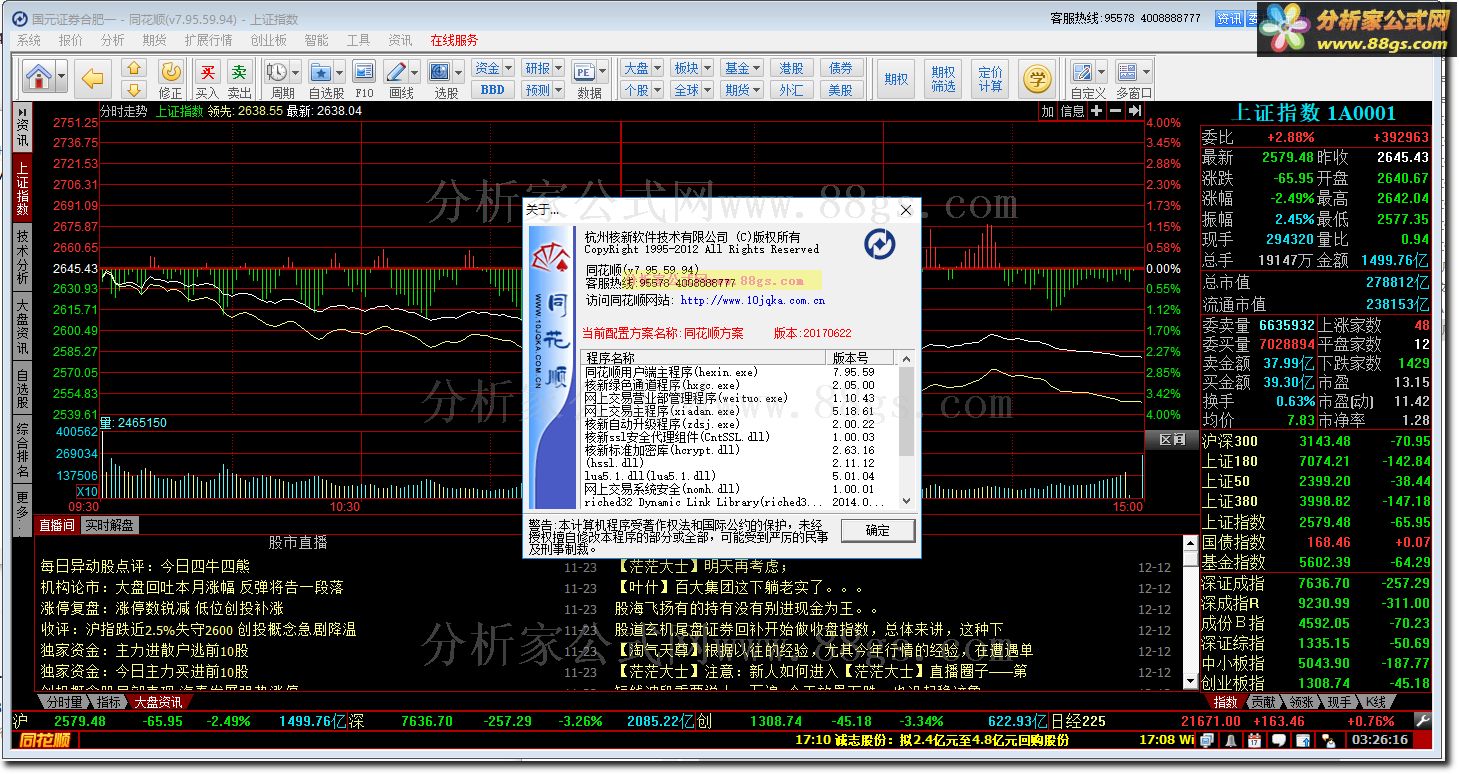Viewport: 1459px width, 774px height.
Task: Click the page-up arrow icon
Action: [x=134, y=68]
